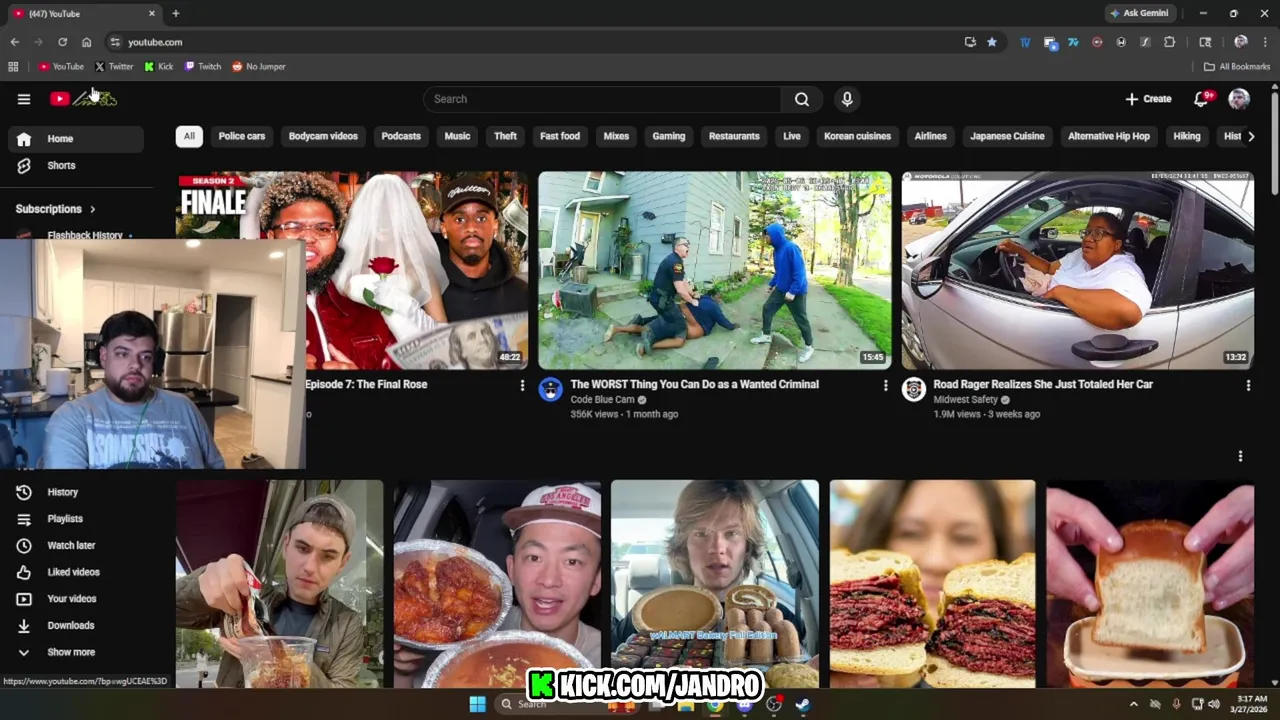
Task: Open options for Episode 7: The Final Rose
Action: coord(522,385)
